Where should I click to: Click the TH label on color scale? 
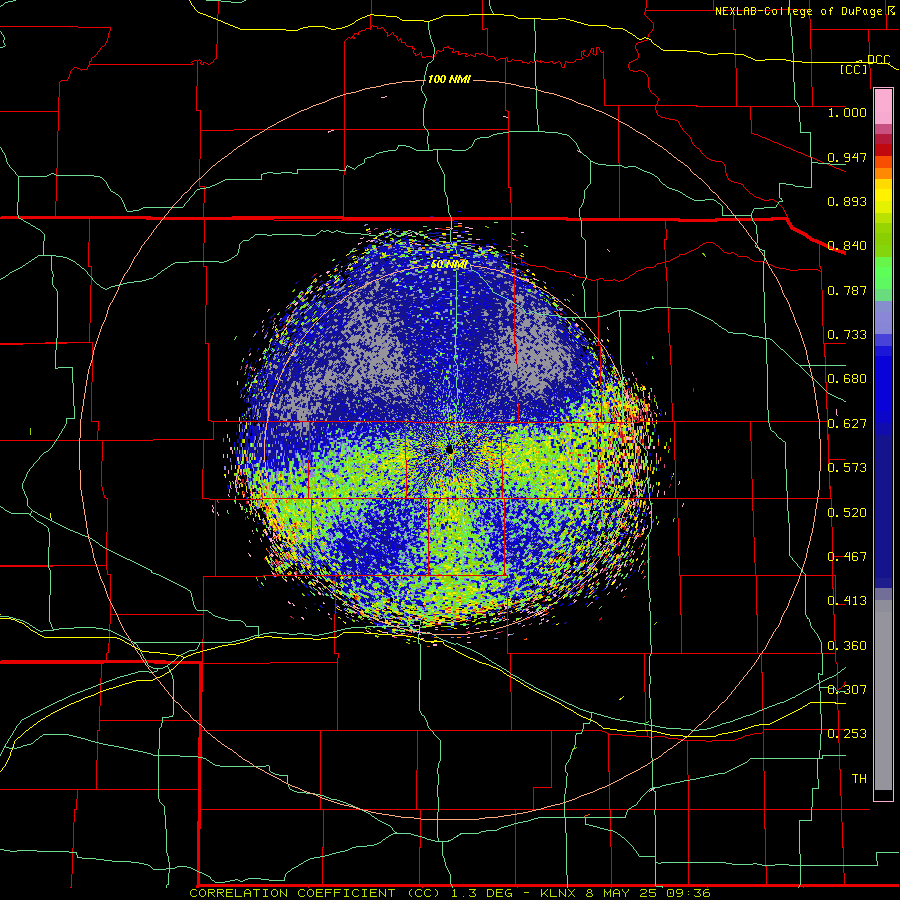point(859,779)
